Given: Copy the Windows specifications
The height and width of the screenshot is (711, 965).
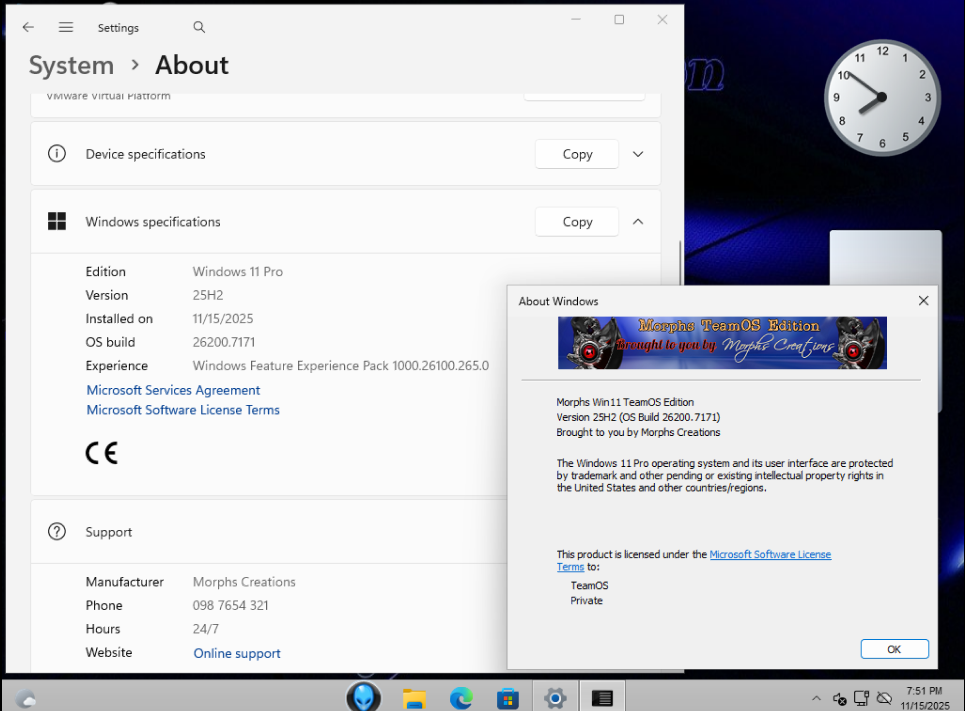Looking at the screenshot, I should pyautogui.click(x=577, y=222).
